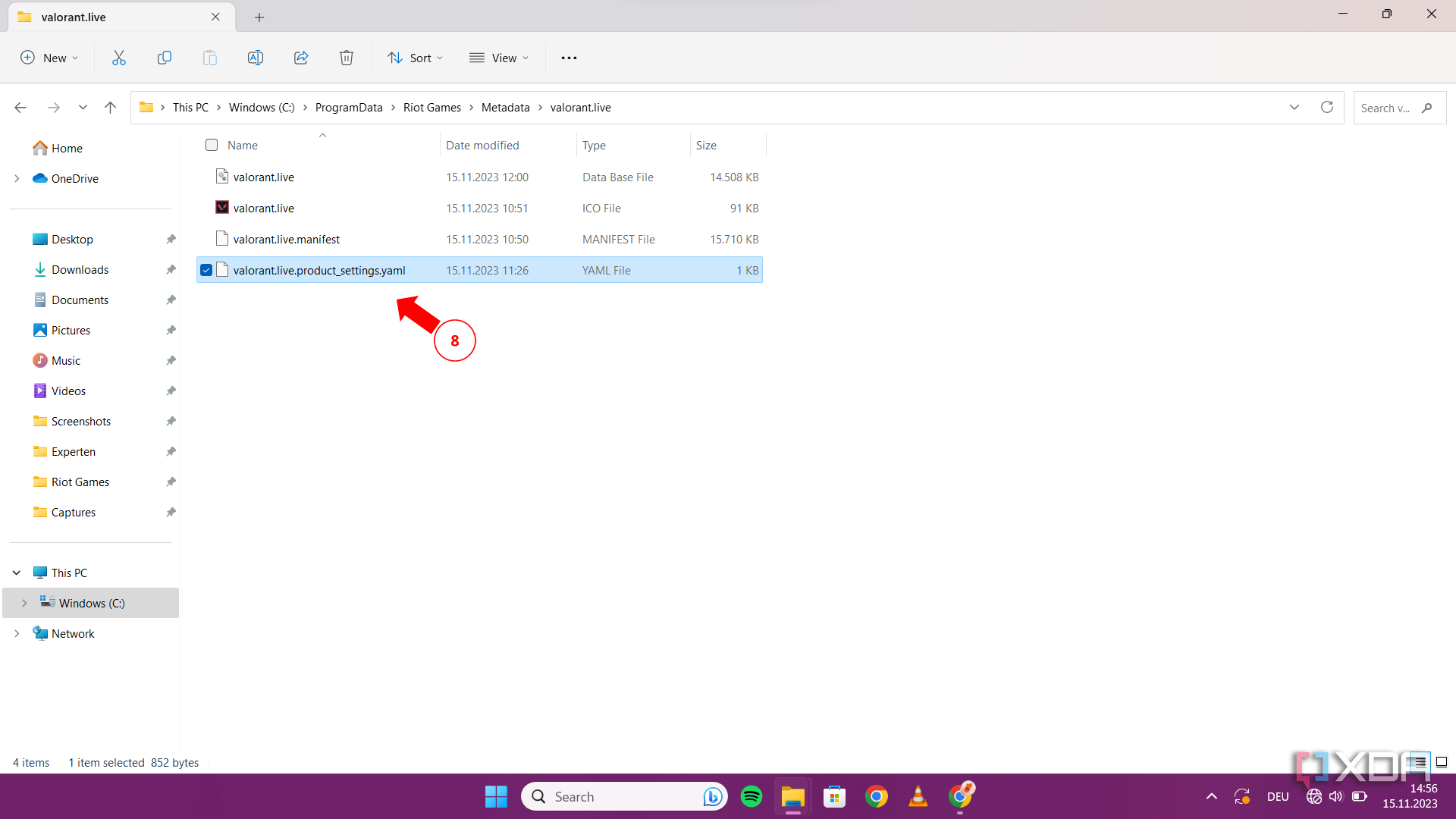Open Spotify from the taskbar
The image size is (1456, 819).
point(752,796)
